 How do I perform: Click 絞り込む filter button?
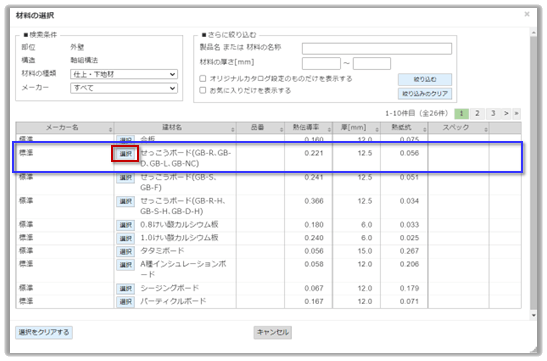pyautogui.click(x=425, y=80)
